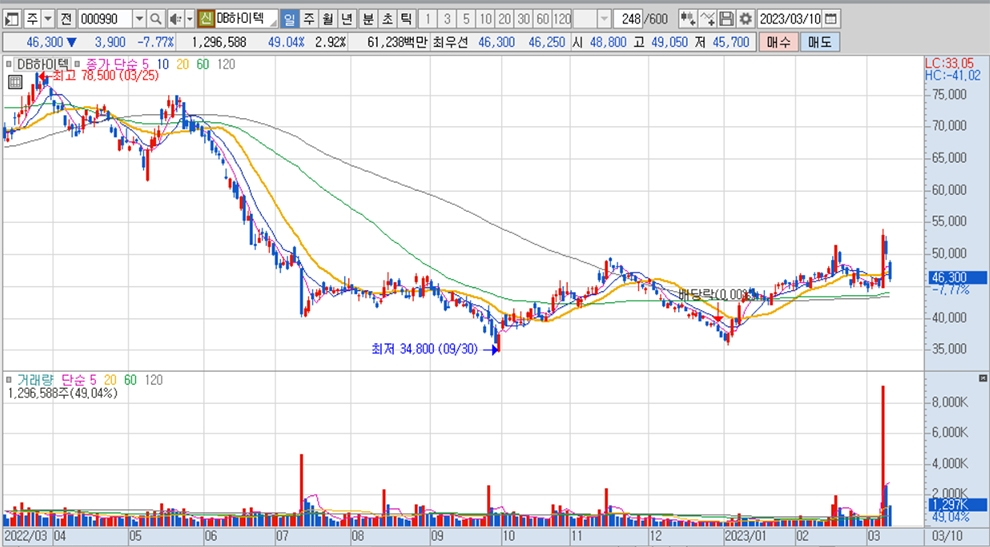Viewport: 990px width, 547px height.
Task: Open the add chart indicator icon
Action: (x=687, y=19)
